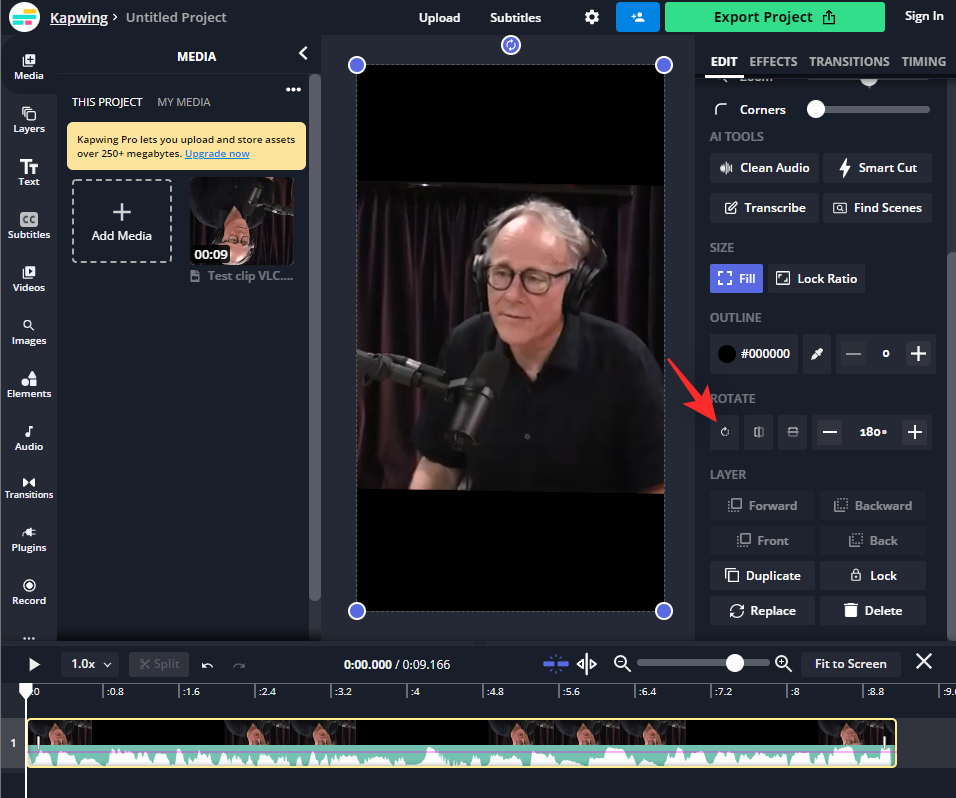Click the Kapwing logo icon
Screen dimensions: 956x798
[x=24, y=17]
